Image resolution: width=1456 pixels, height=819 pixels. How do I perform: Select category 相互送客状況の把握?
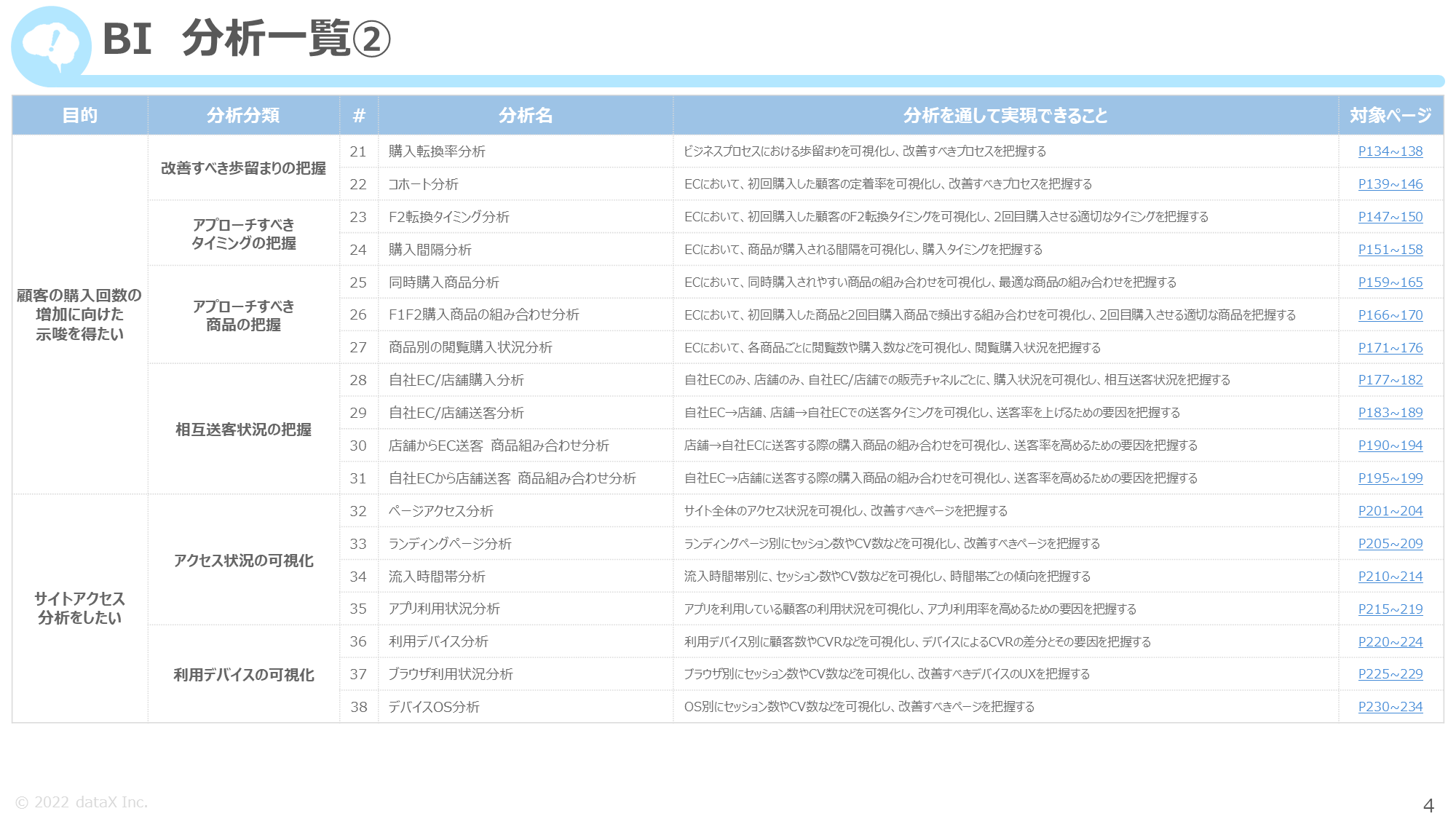[x=244, y=430]
